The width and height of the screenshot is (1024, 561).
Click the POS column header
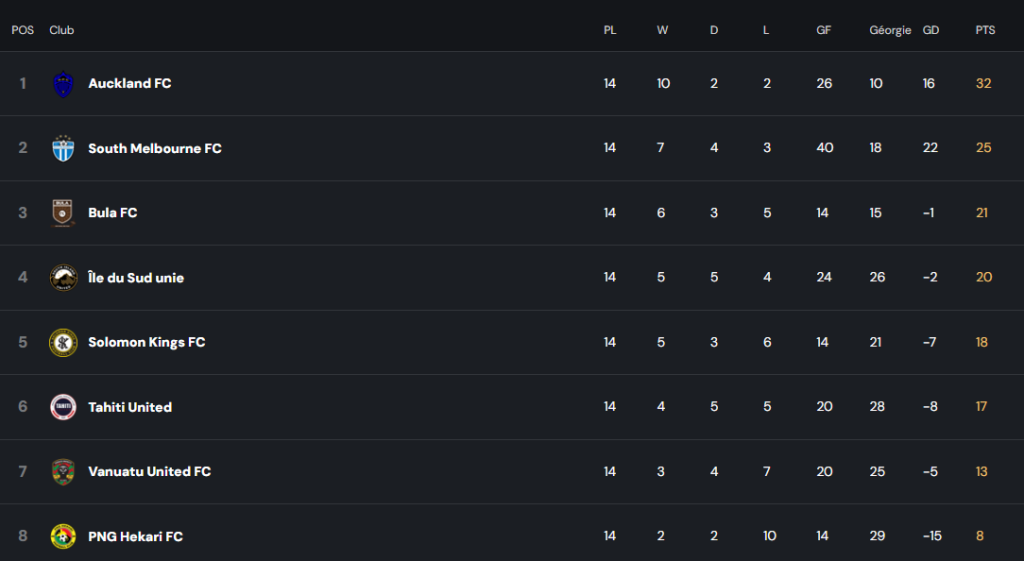[x=23, y=30]
